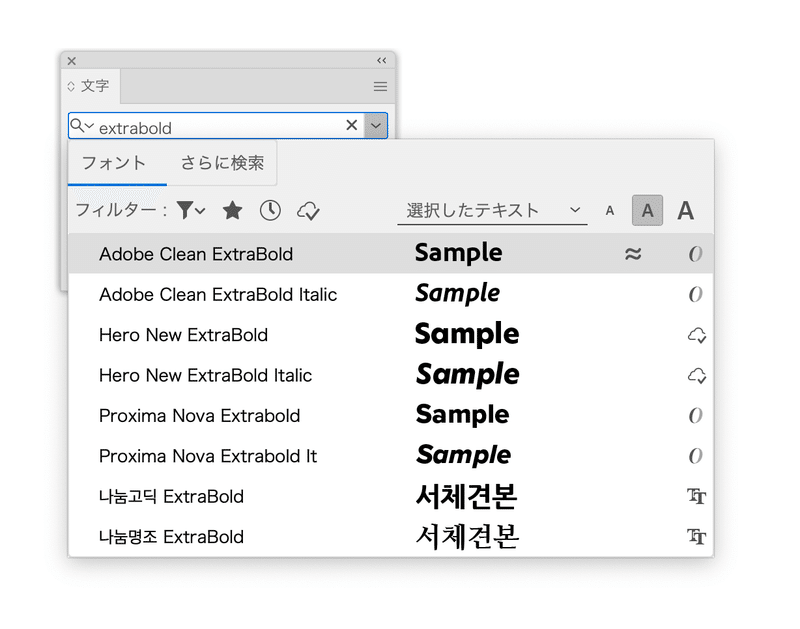Screen dimensions: 800x629
Task: Click Sample preview of Hero New ExtraBold Italic
Action: click(x=467, y=375)
